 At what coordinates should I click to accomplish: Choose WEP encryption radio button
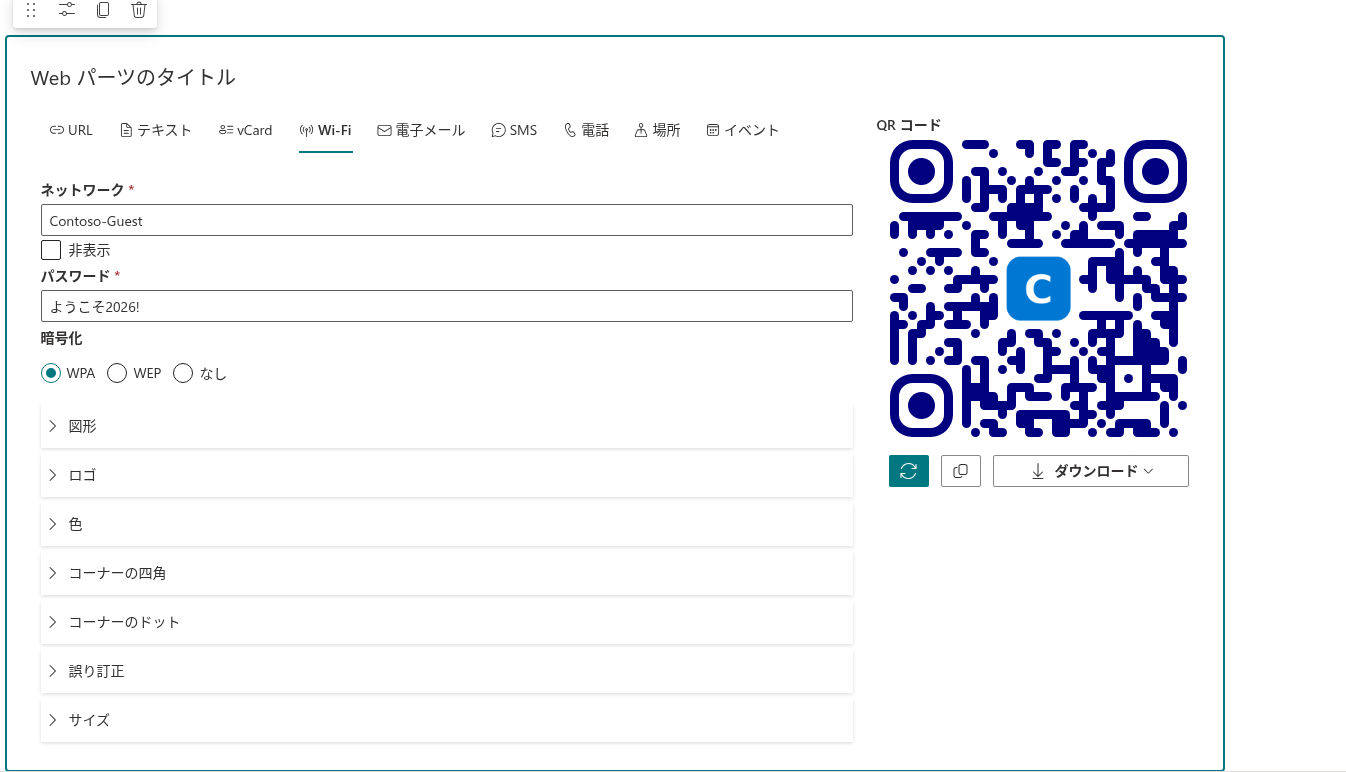click(x=117, y=373)
